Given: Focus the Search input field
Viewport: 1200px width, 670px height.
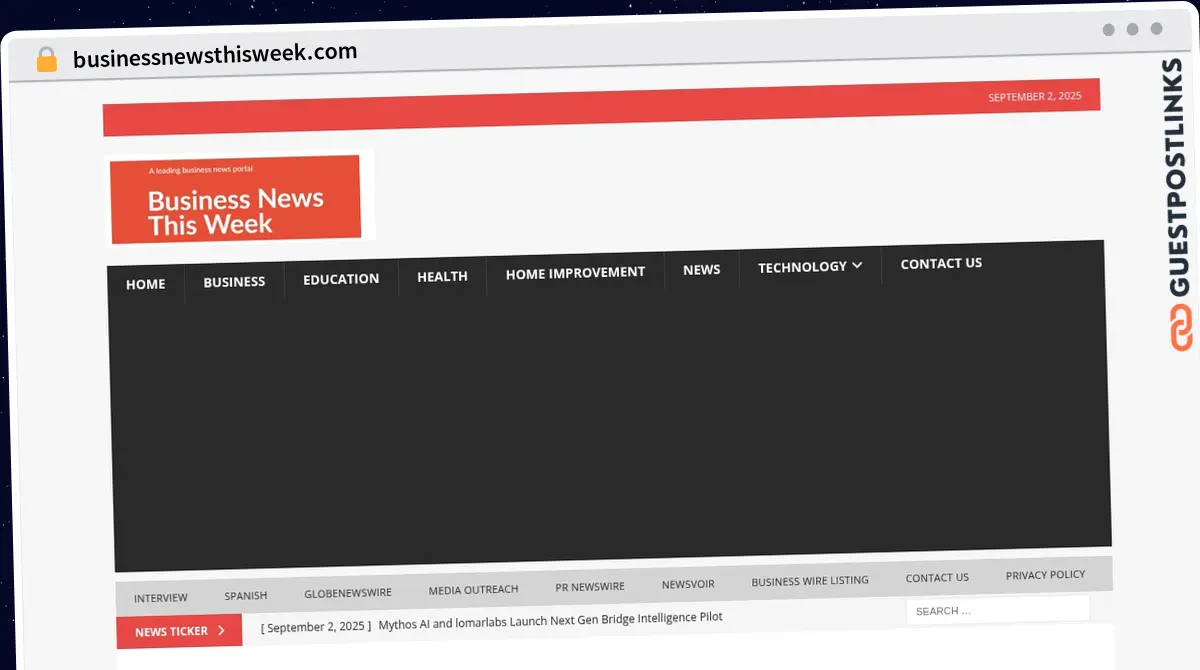Looking at the screenshot, I should [x=998, y=610].
